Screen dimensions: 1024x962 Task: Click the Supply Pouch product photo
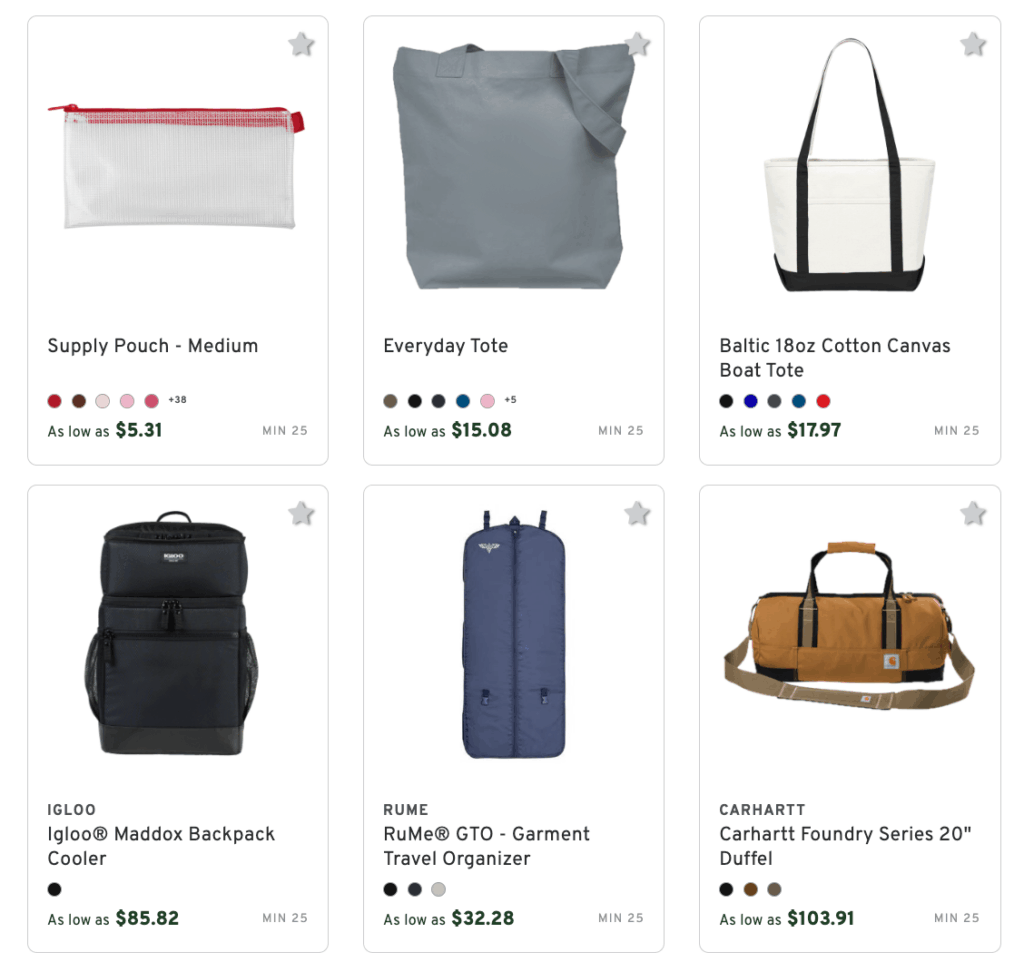pos(178,170)
